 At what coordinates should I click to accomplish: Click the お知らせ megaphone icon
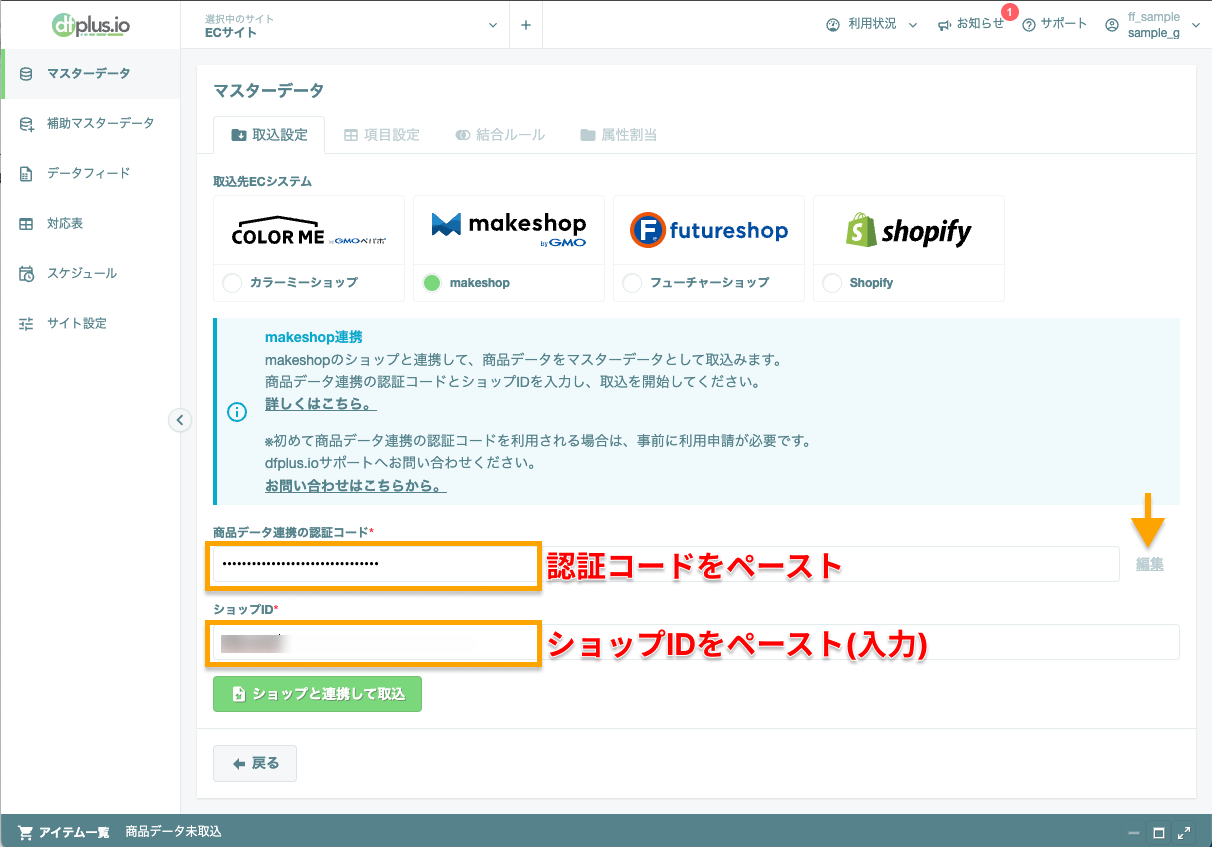(x=944, y=25)
